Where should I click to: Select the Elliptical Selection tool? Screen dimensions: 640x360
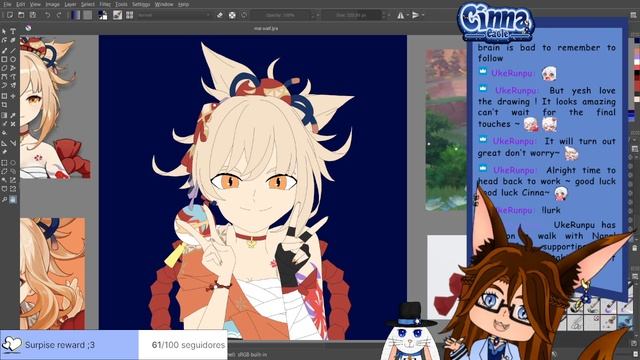[x=13, y=162]
